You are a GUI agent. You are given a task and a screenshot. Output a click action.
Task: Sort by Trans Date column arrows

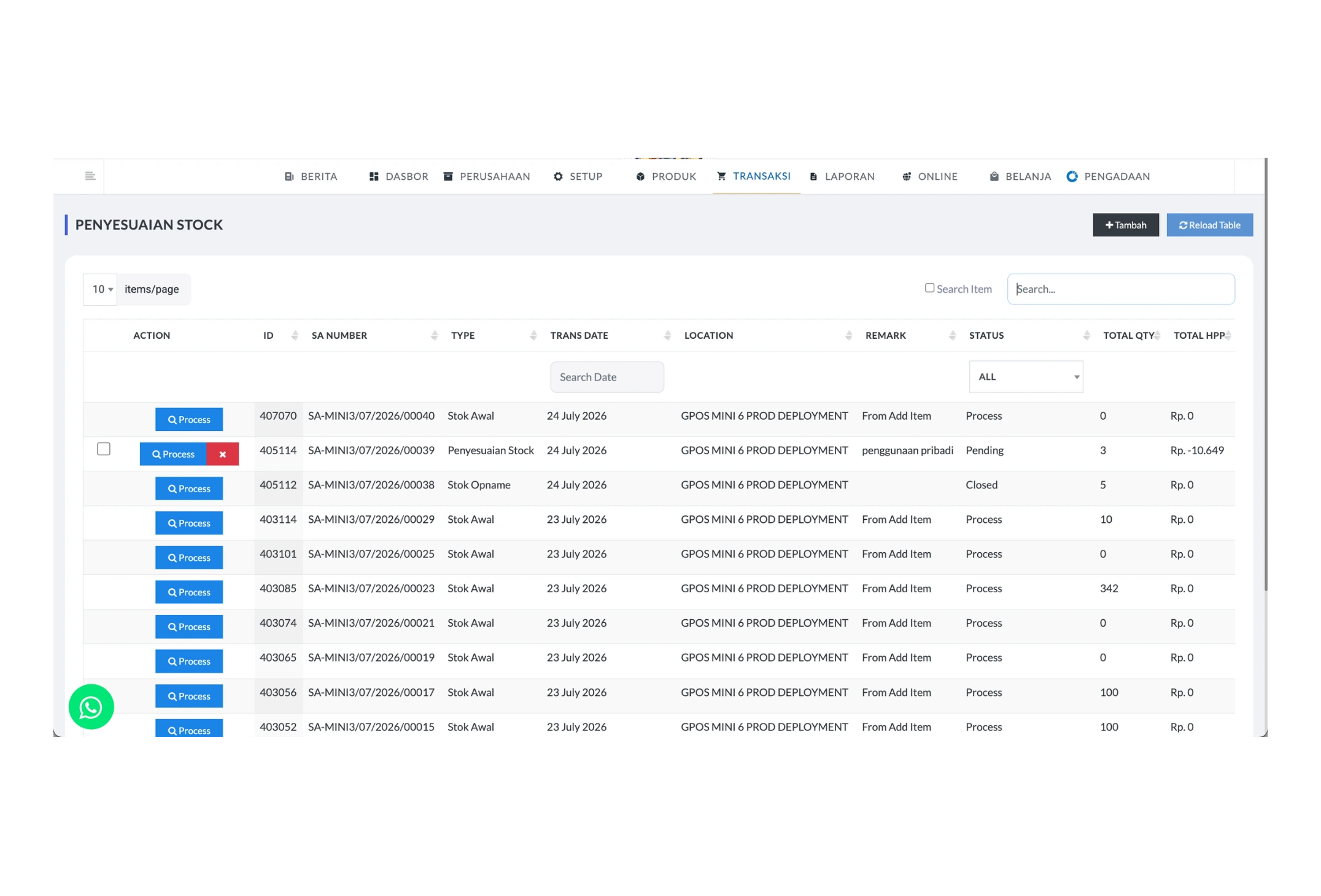click(667, 335)
